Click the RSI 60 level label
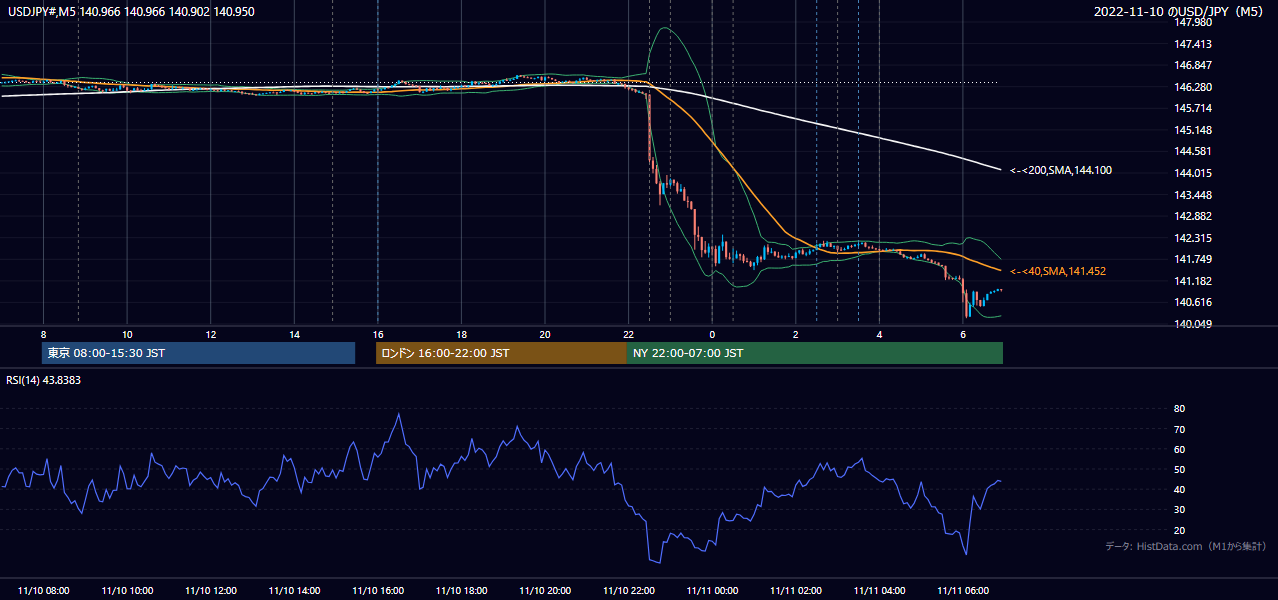This screenshot has height=600, width=1278. coord(1179,449)
